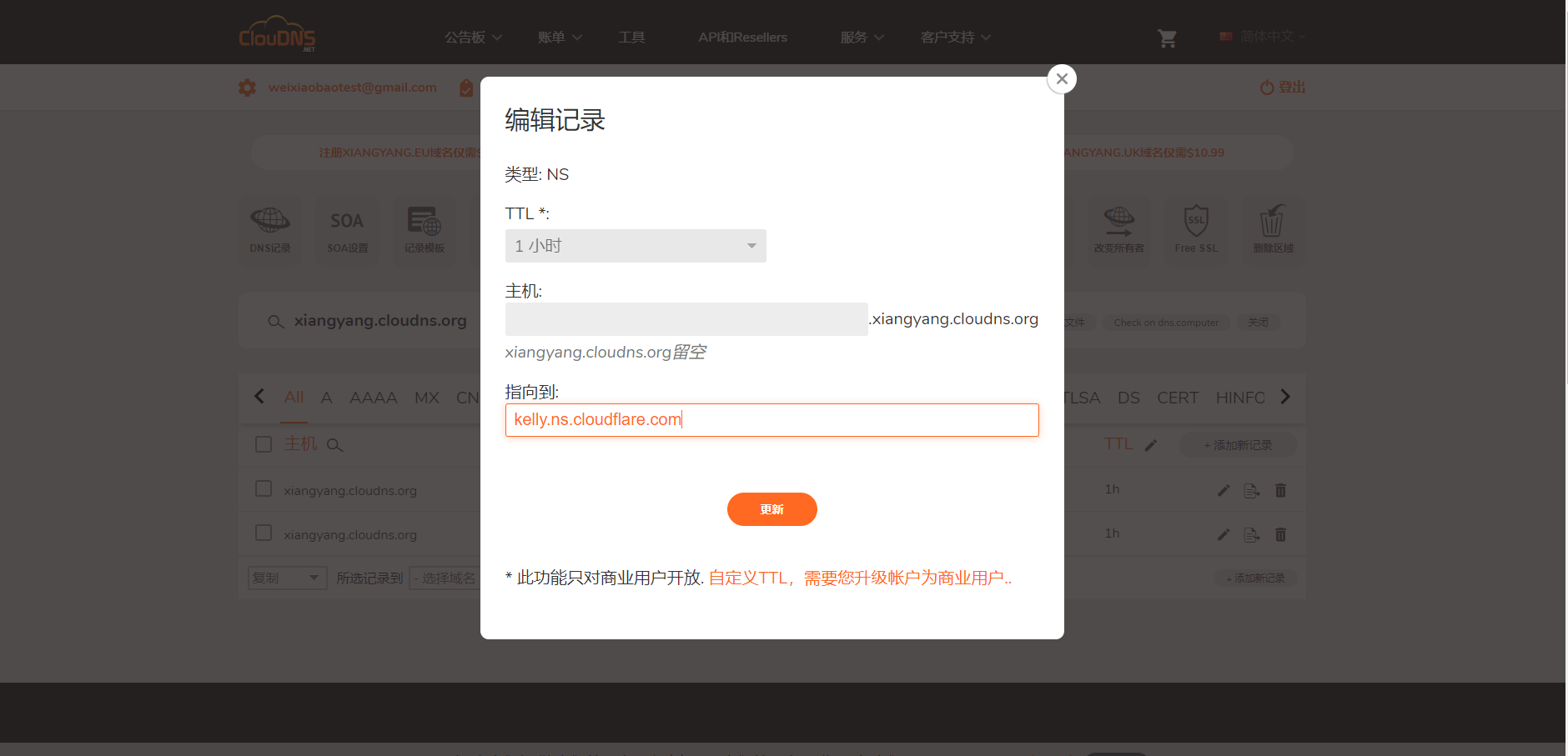Click the top 添加新记录 button

tap(1238, 445)
